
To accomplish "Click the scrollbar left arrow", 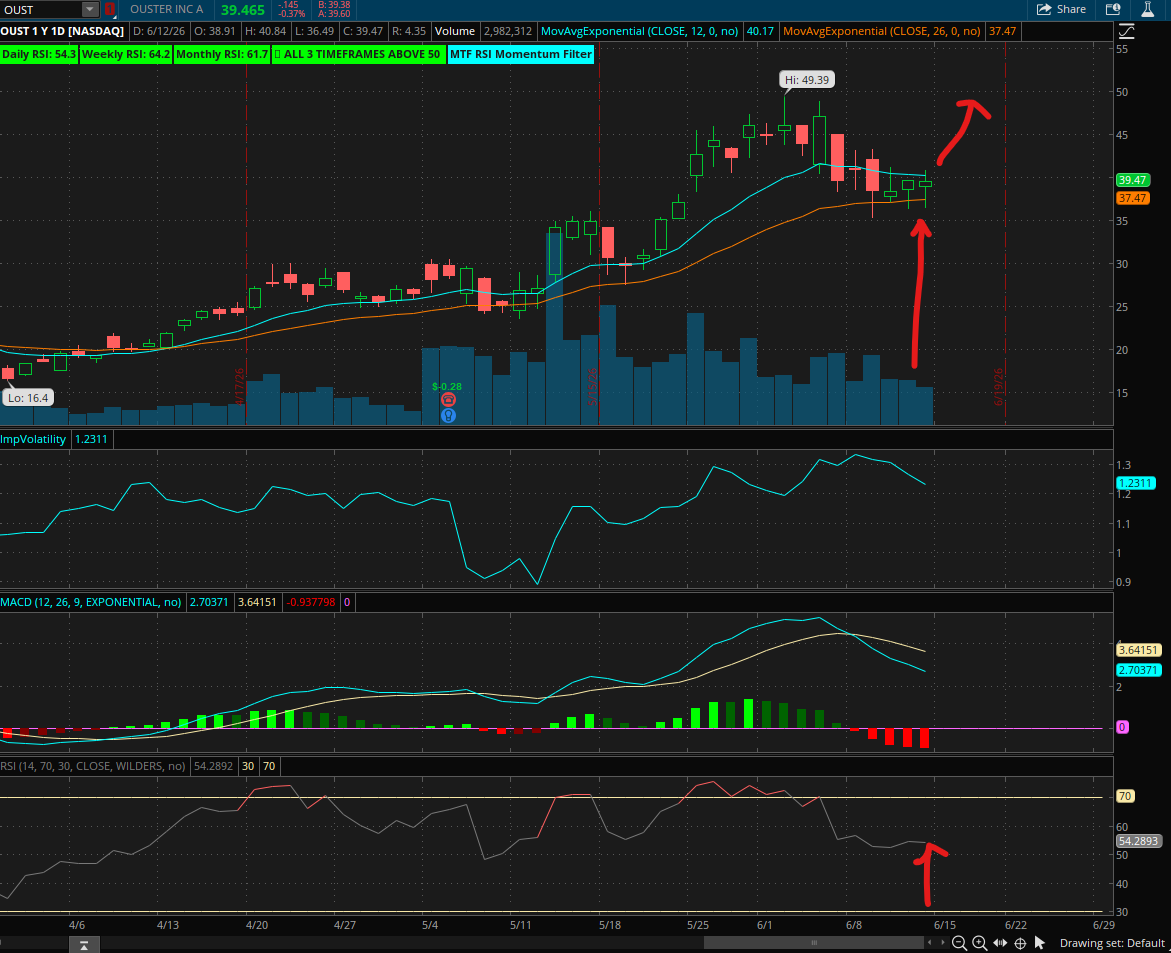I will tap(930, 943).
